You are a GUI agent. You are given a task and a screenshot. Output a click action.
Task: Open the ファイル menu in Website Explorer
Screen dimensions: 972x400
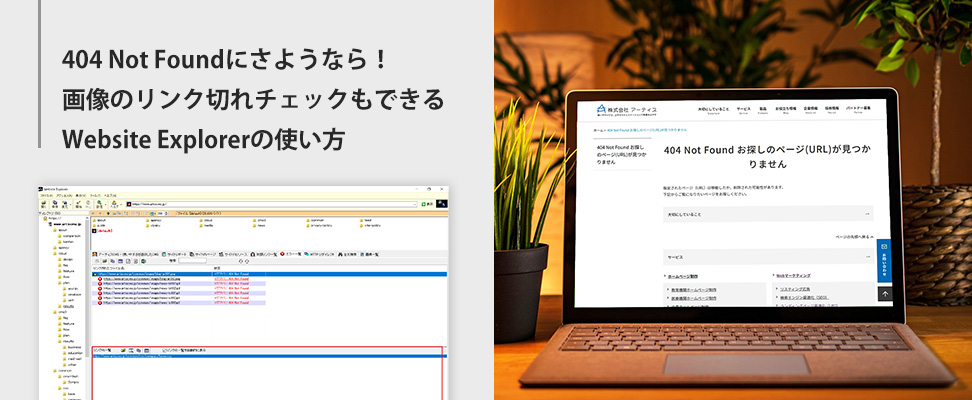click(46, 195)
